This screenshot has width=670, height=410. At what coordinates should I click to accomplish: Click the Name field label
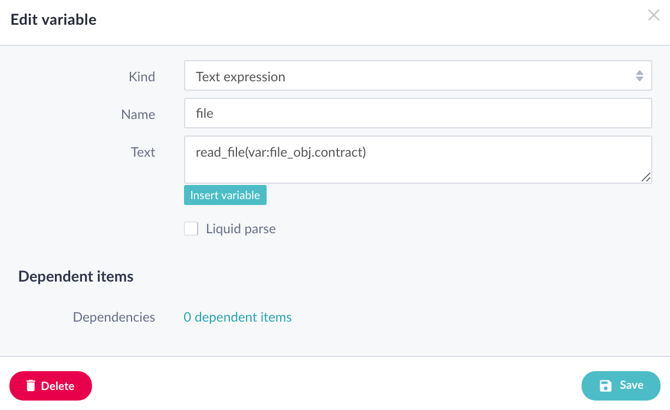(138, 114)
